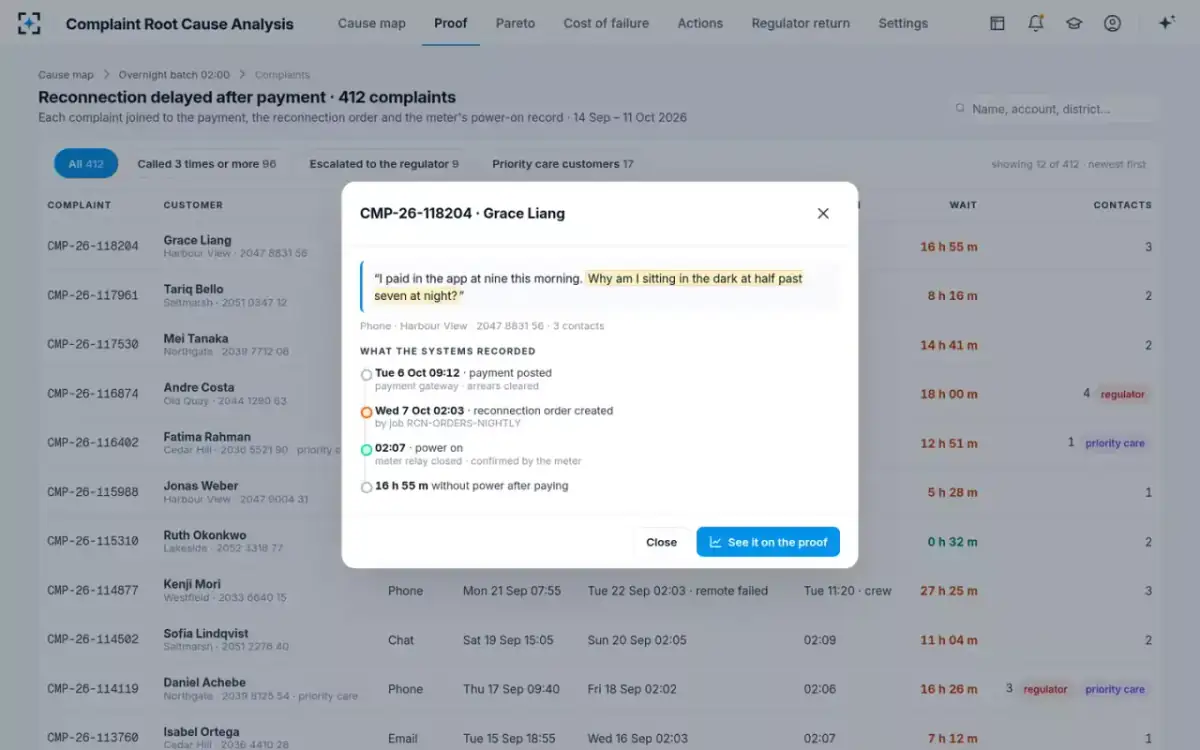Click the Tue 11:20 crew cell
Screen dimensions: 1200x750
pos(848,591)
